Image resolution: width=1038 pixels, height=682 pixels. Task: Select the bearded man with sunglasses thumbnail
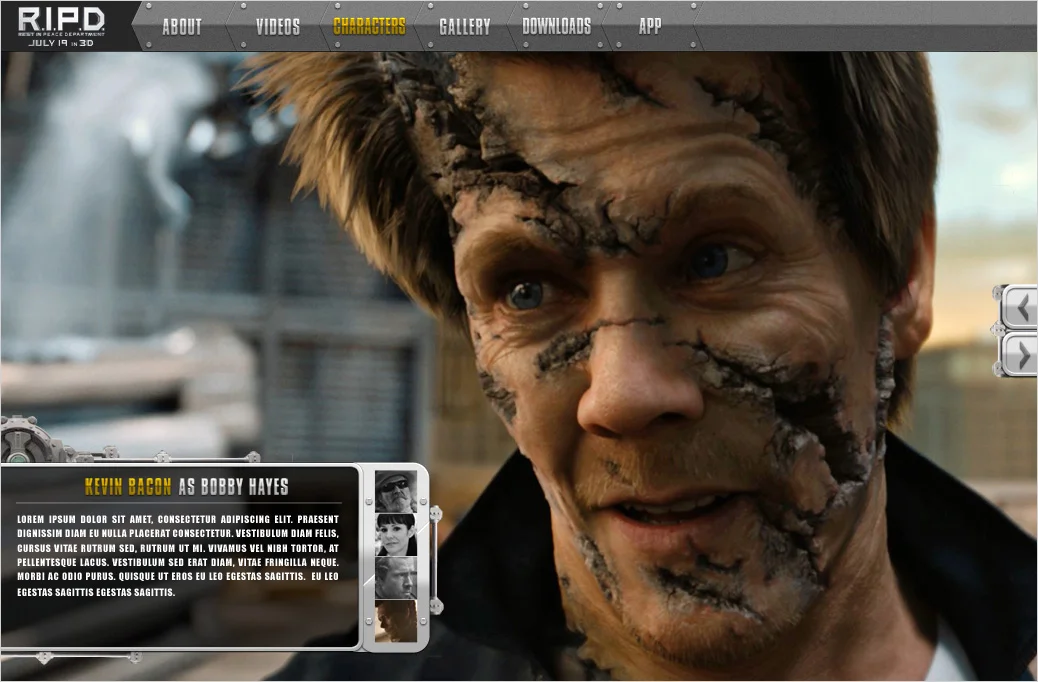pos(396,491)
